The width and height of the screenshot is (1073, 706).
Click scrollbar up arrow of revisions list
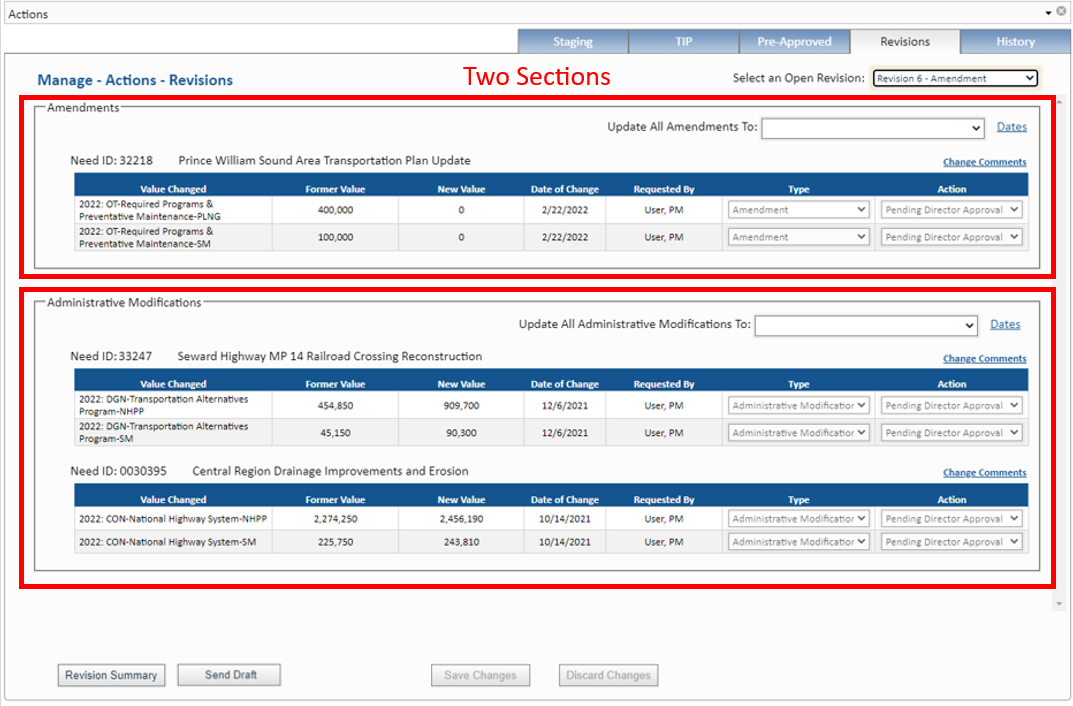click(x=1059, y=103)
